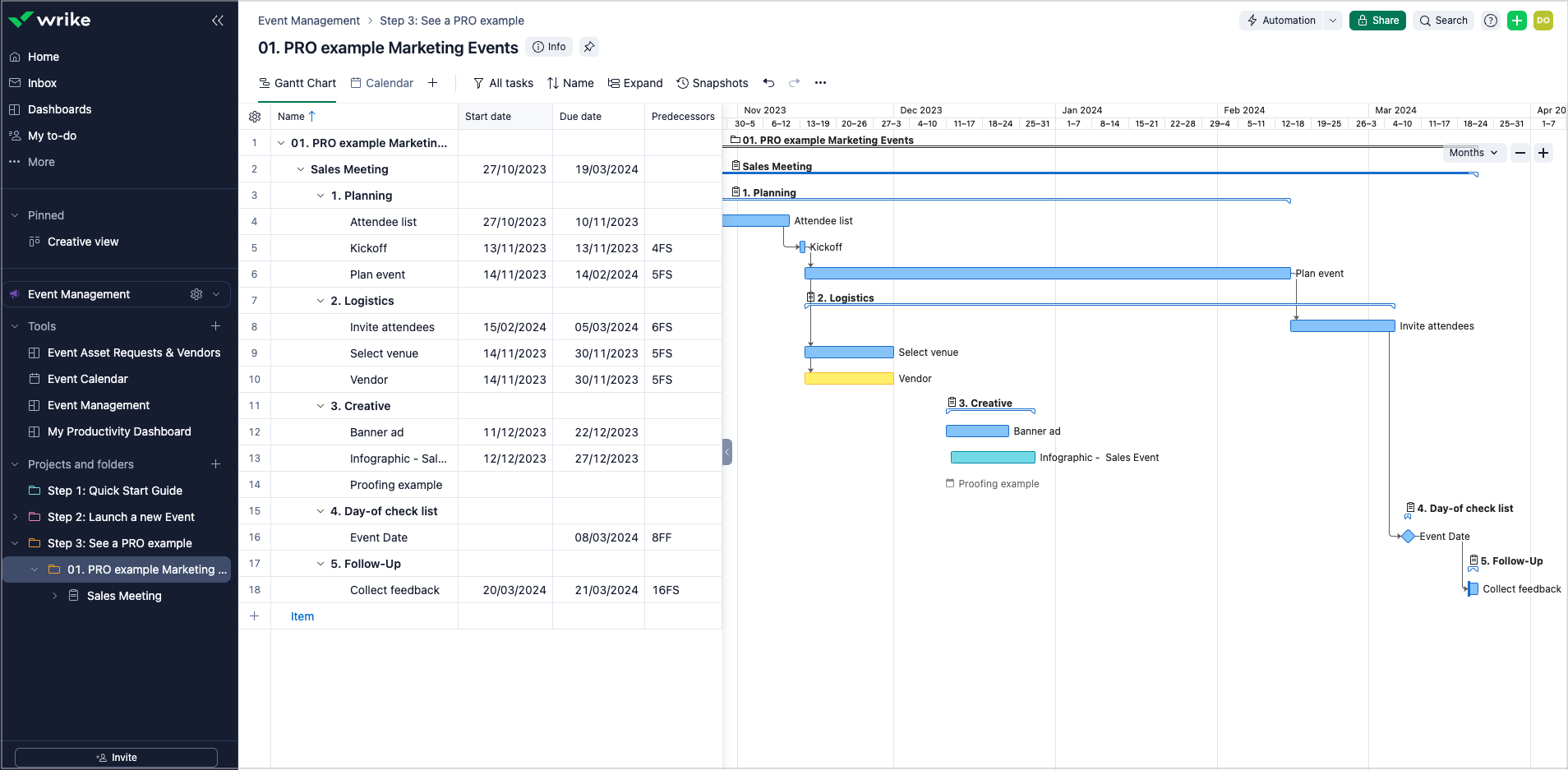
Task: Click the Item row to add a new task
Action: click(302, 616)
